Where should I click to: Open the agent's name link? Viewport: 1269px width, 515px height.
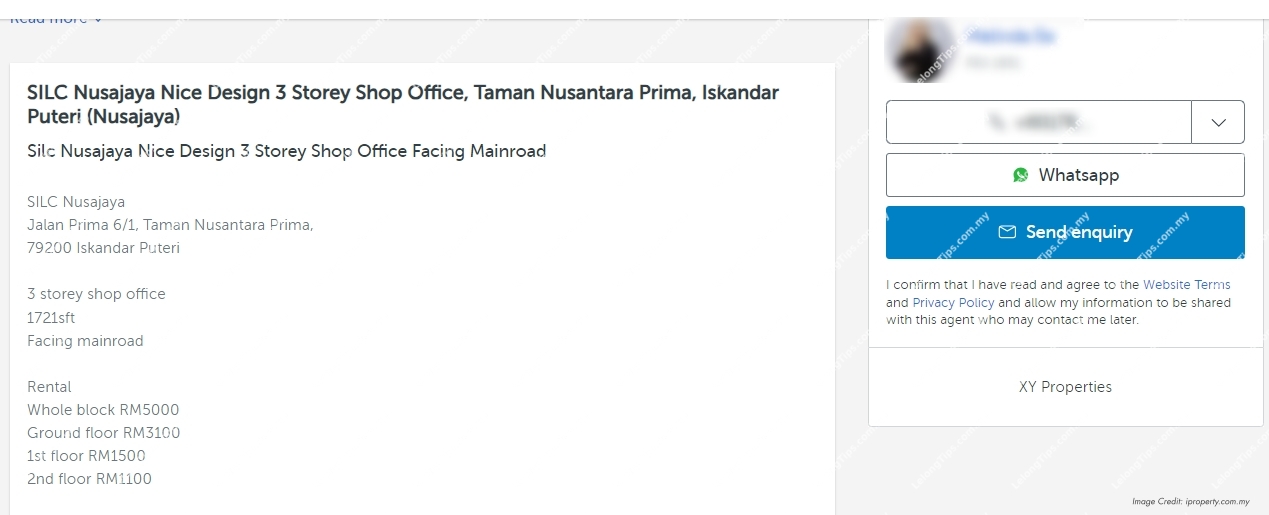(x=1011, y=37)
